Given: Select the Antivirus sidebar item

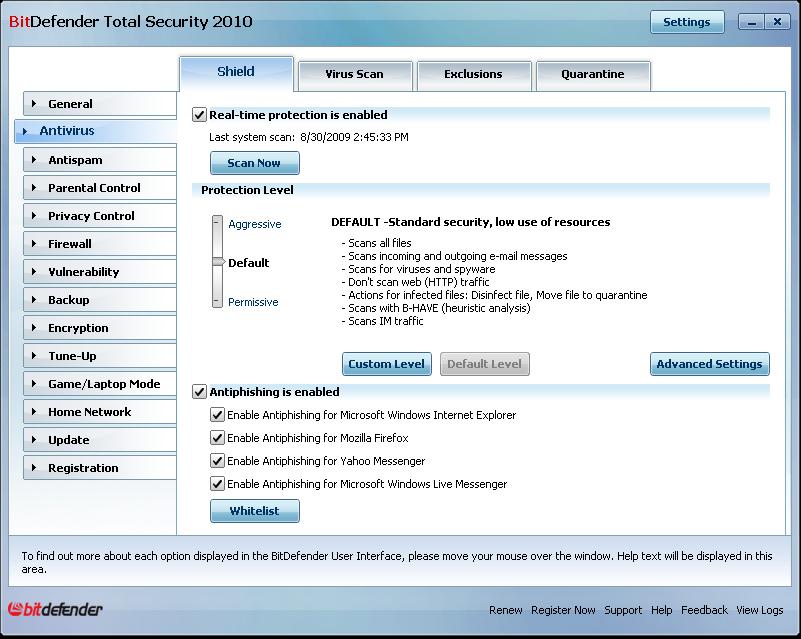Looking at the screenshot, I should coord(96,131).
